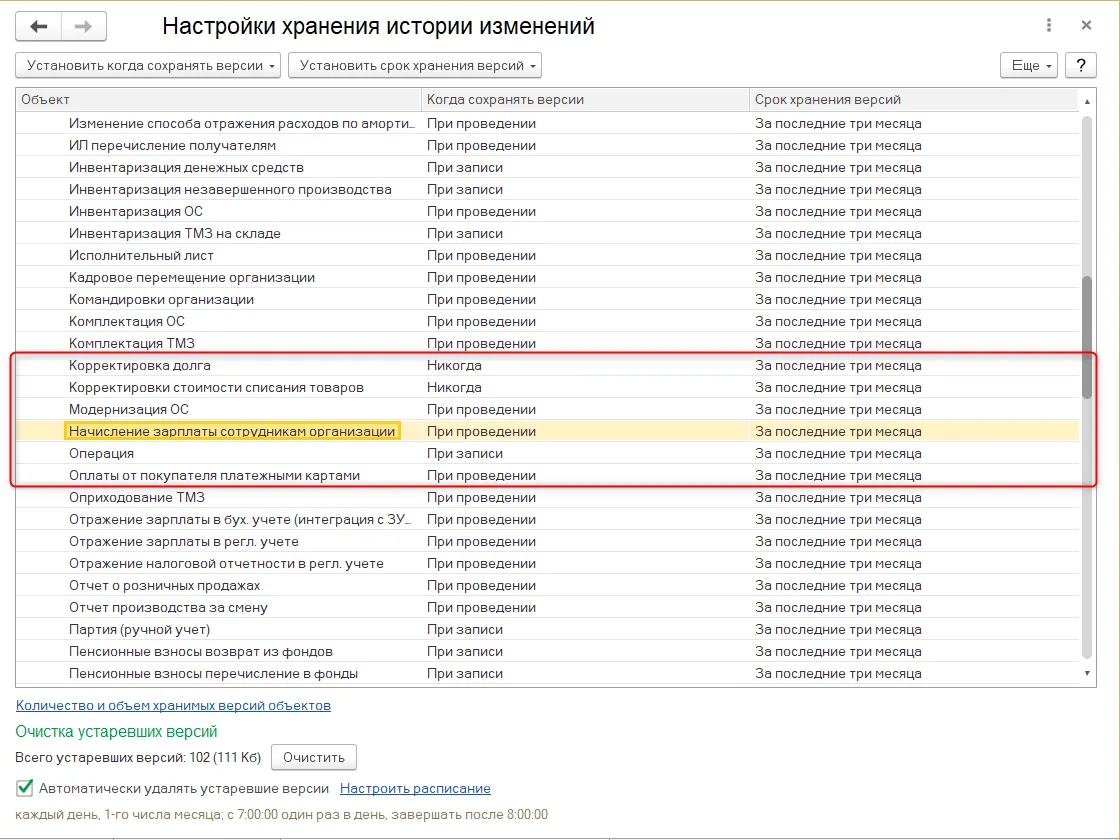Click highlighted 'Начисление зарплаты сотрудникам организации' cell
The image size is (1120, 840).
(232, 431)
